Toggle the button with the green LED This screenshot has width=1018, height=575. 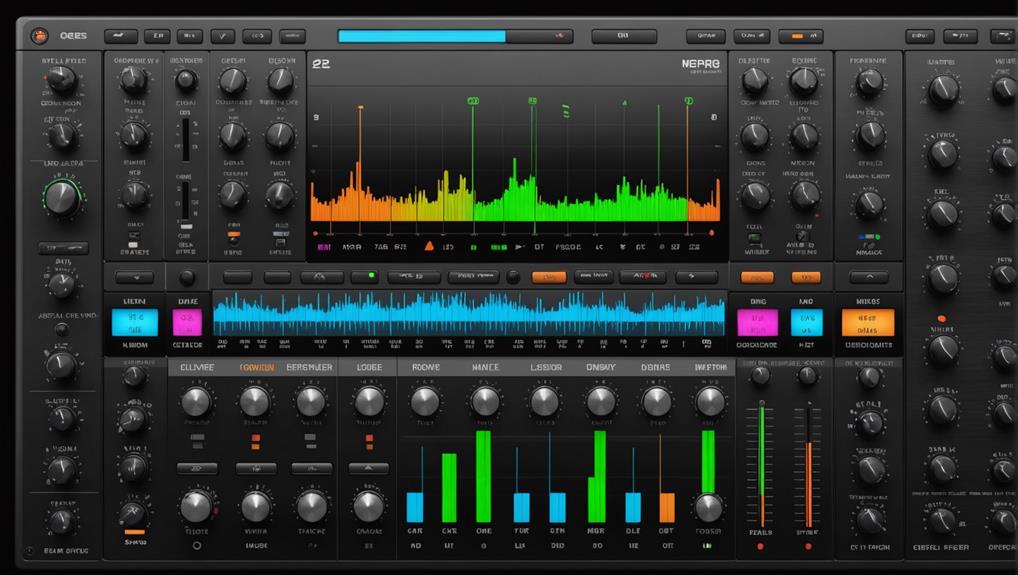click(365, 277)
